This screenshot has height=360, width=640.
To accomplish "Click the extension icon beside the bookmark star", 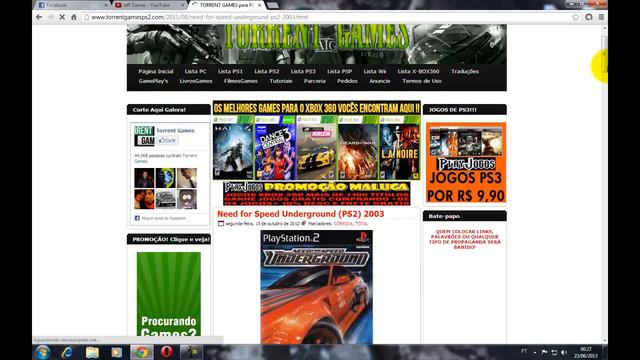I will (x=589, y=17).
